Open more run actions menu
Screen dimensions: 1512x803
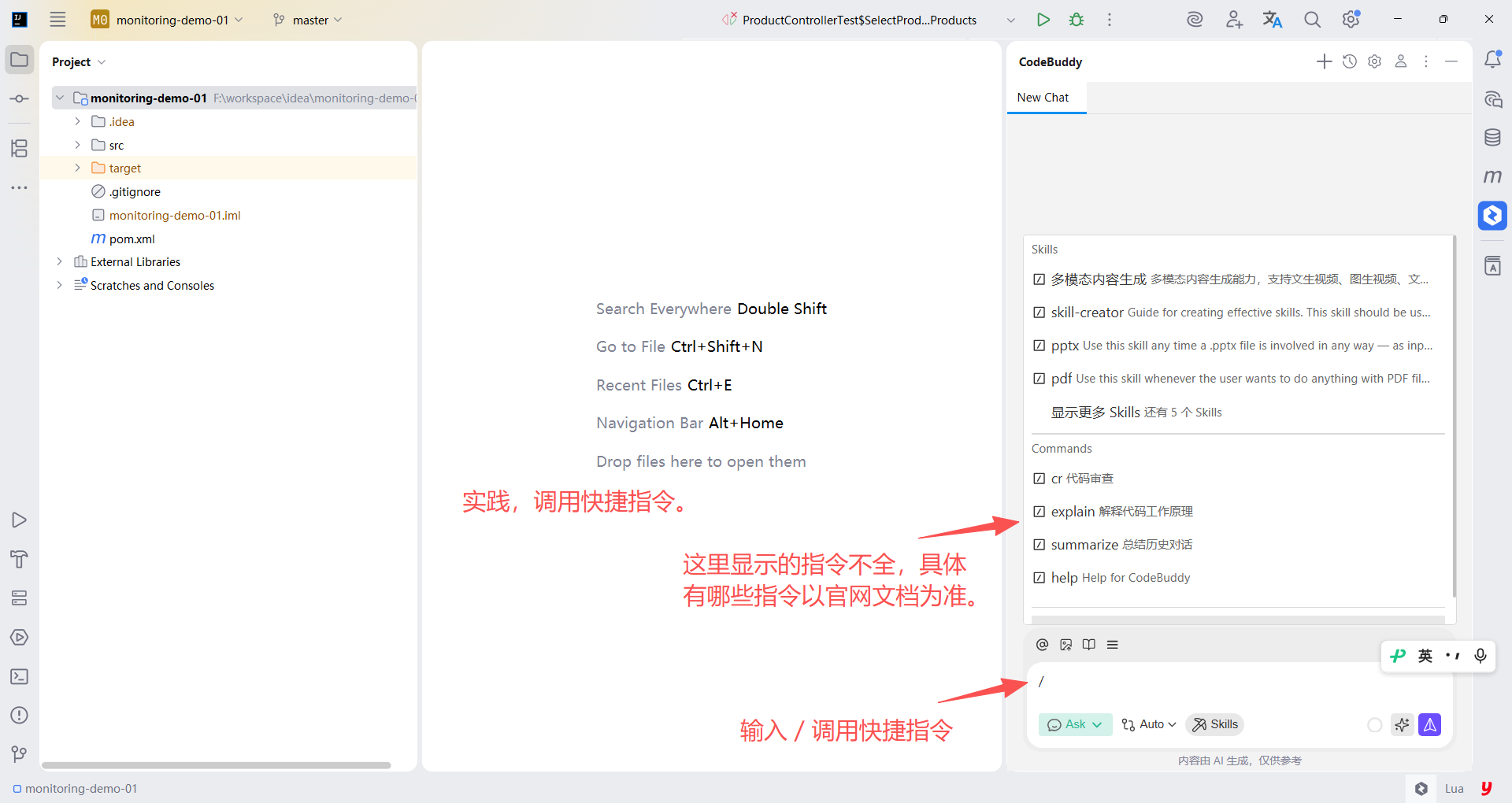[x=1110, y=20]
